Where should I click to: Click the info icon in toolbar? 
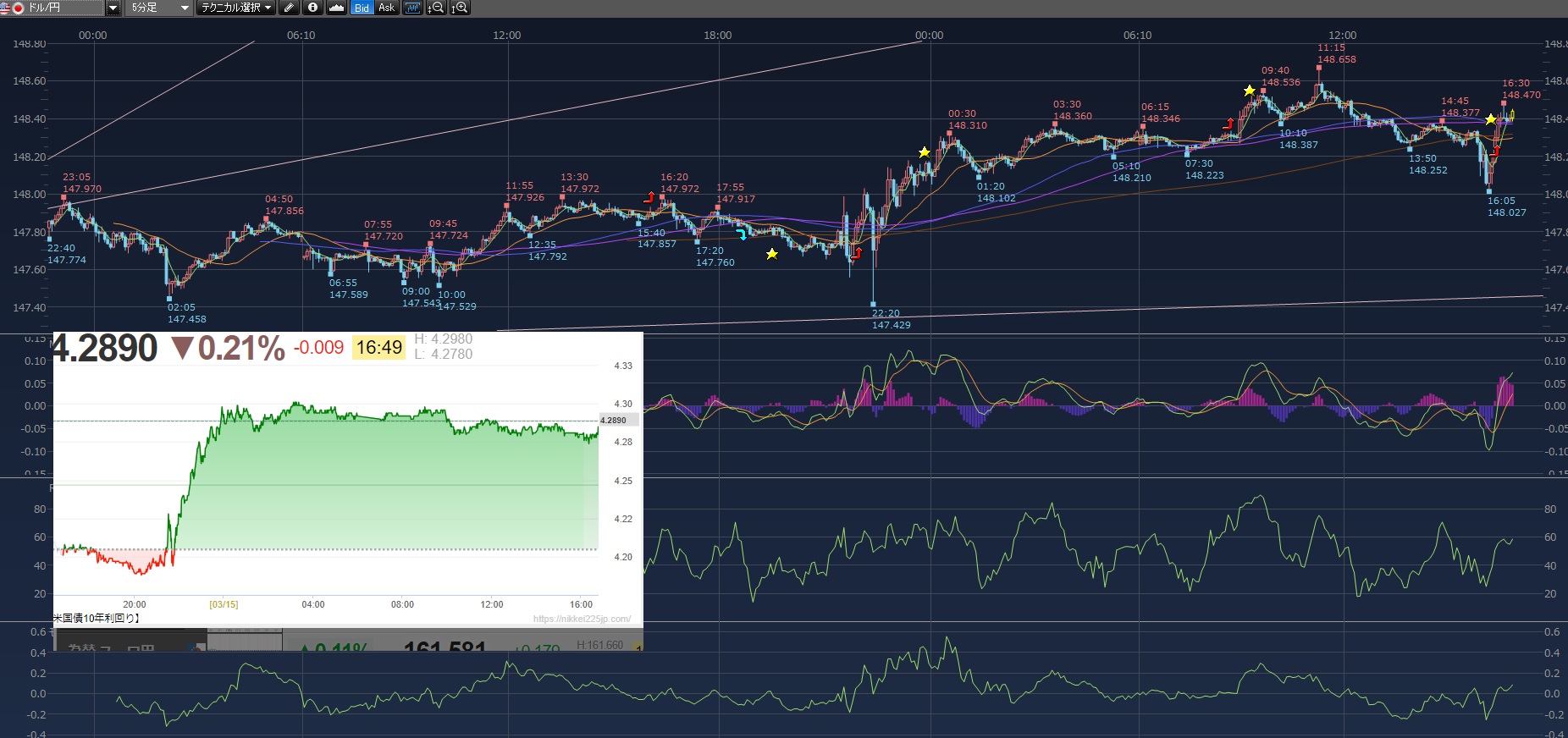[312, 8]
